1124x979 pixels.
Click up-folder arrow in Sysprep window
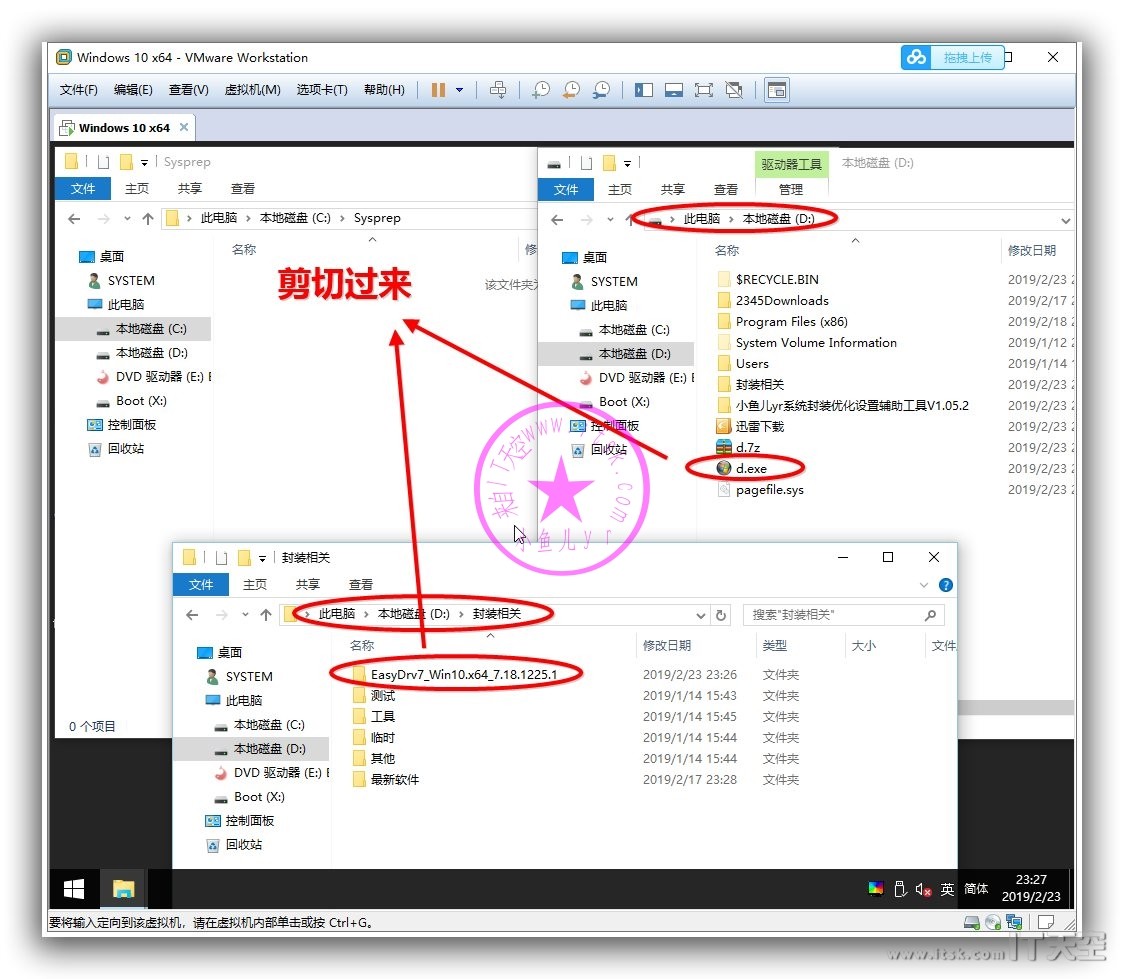point(148,219)
